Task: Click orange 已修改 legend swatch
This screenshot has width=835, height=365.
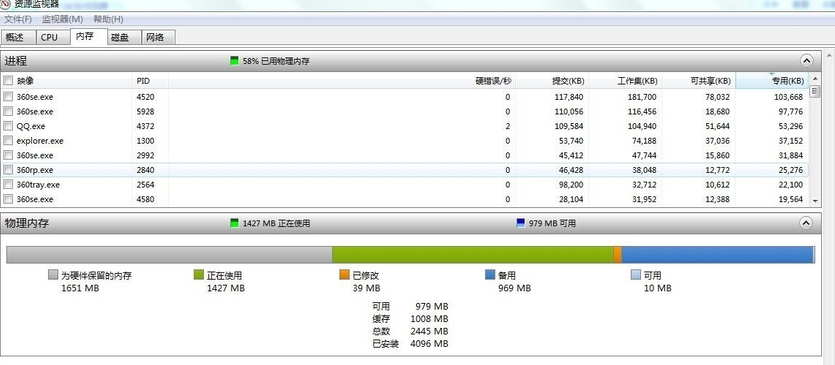Action: (344, 275)
